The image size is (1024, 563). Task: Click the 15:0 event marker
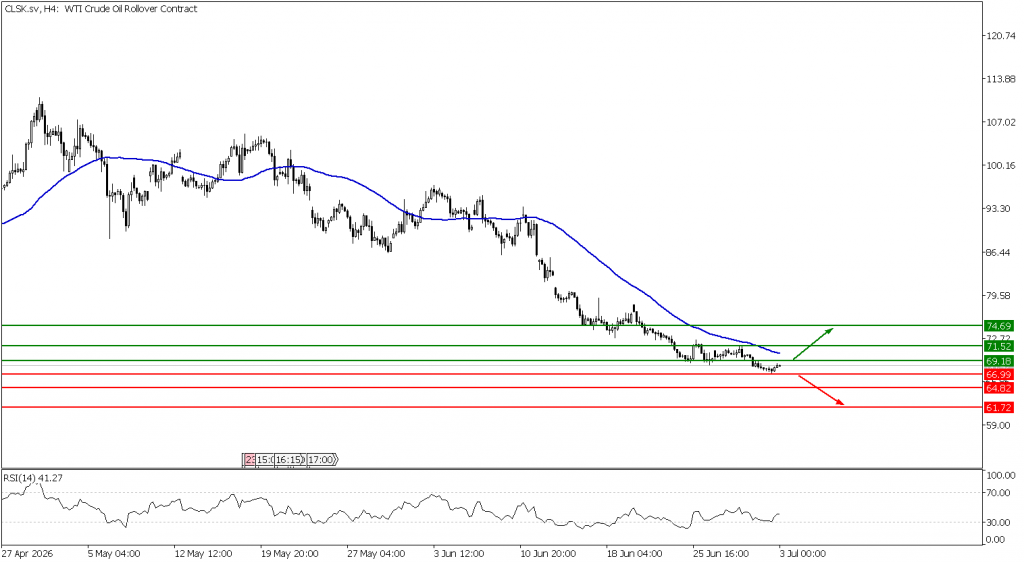coord(264,460)
